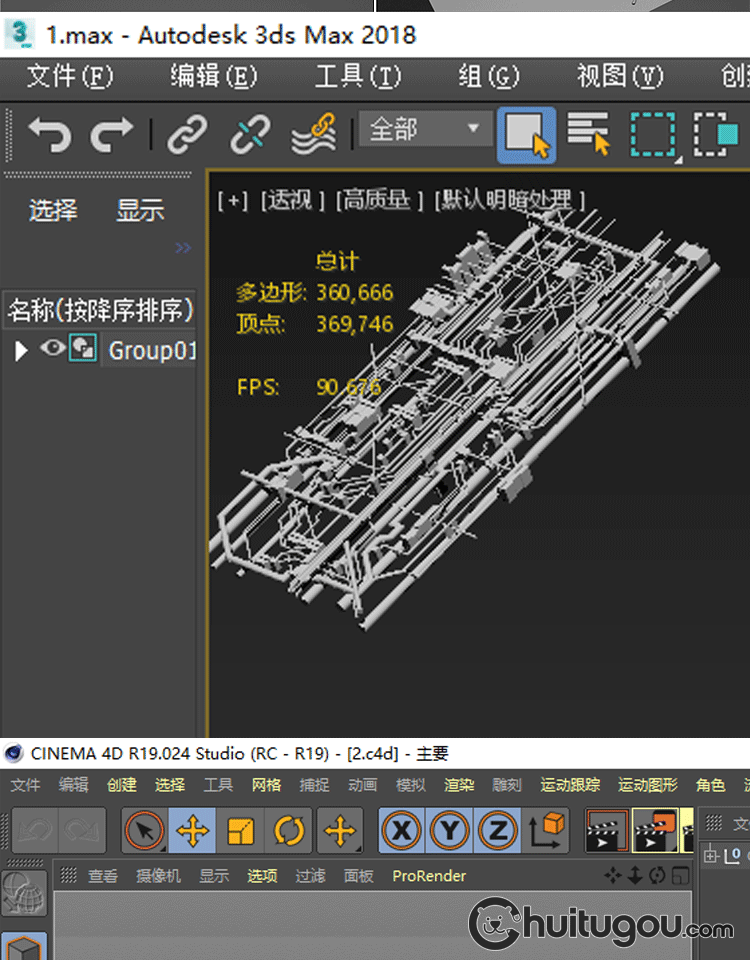Viewport: 750px width, 960px height.
Task: Click the Bind to Space Warp icon
Action: 313,134
